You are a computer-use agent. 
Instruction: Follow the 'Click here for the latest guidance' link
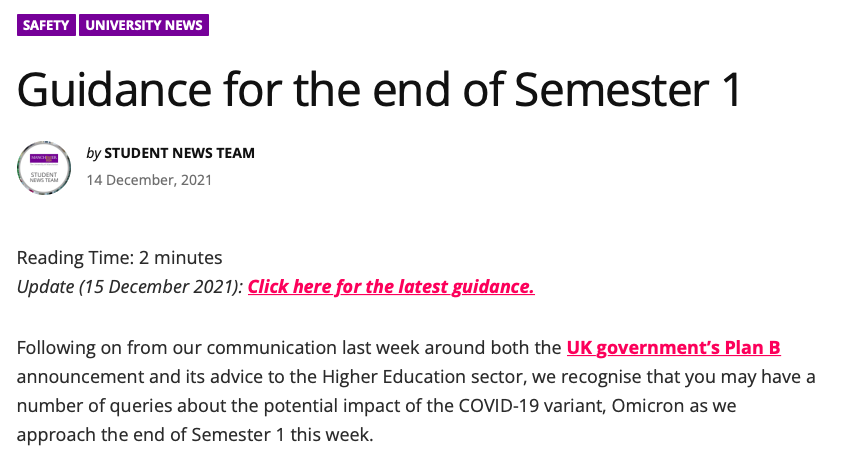(391, 287)
